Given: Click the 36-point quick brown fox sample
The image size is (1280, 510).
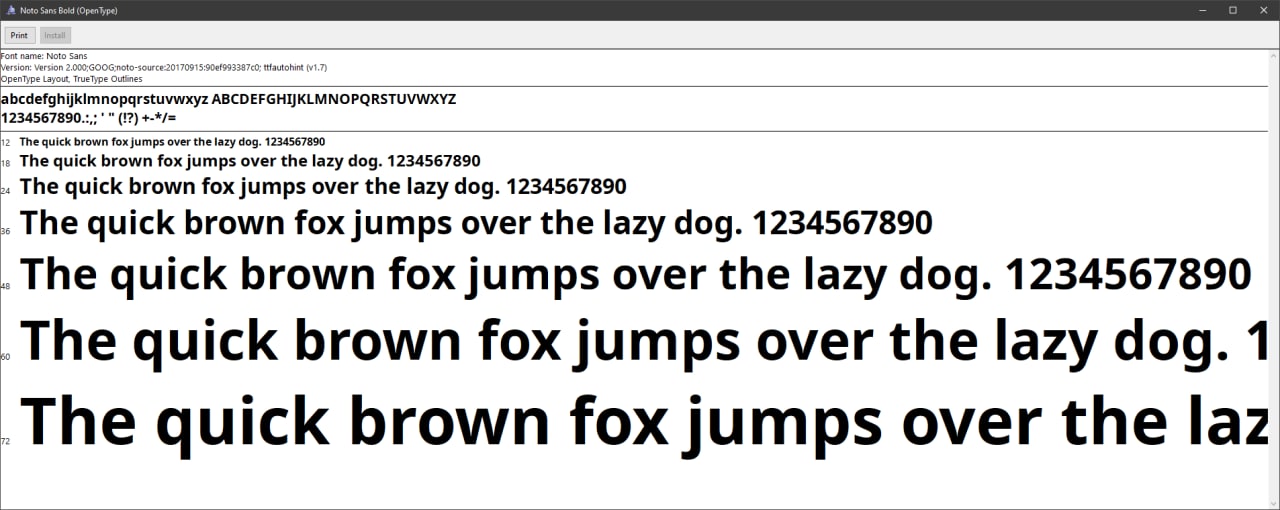Looking at the screenshot, I should tap(476, 224).
